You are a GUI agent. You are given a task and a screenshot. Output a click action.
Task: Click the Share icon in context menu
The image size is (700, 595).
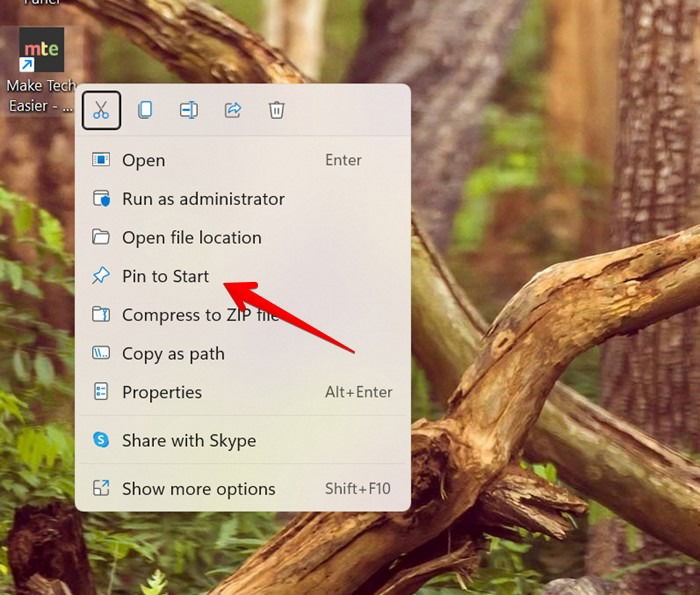233,110
